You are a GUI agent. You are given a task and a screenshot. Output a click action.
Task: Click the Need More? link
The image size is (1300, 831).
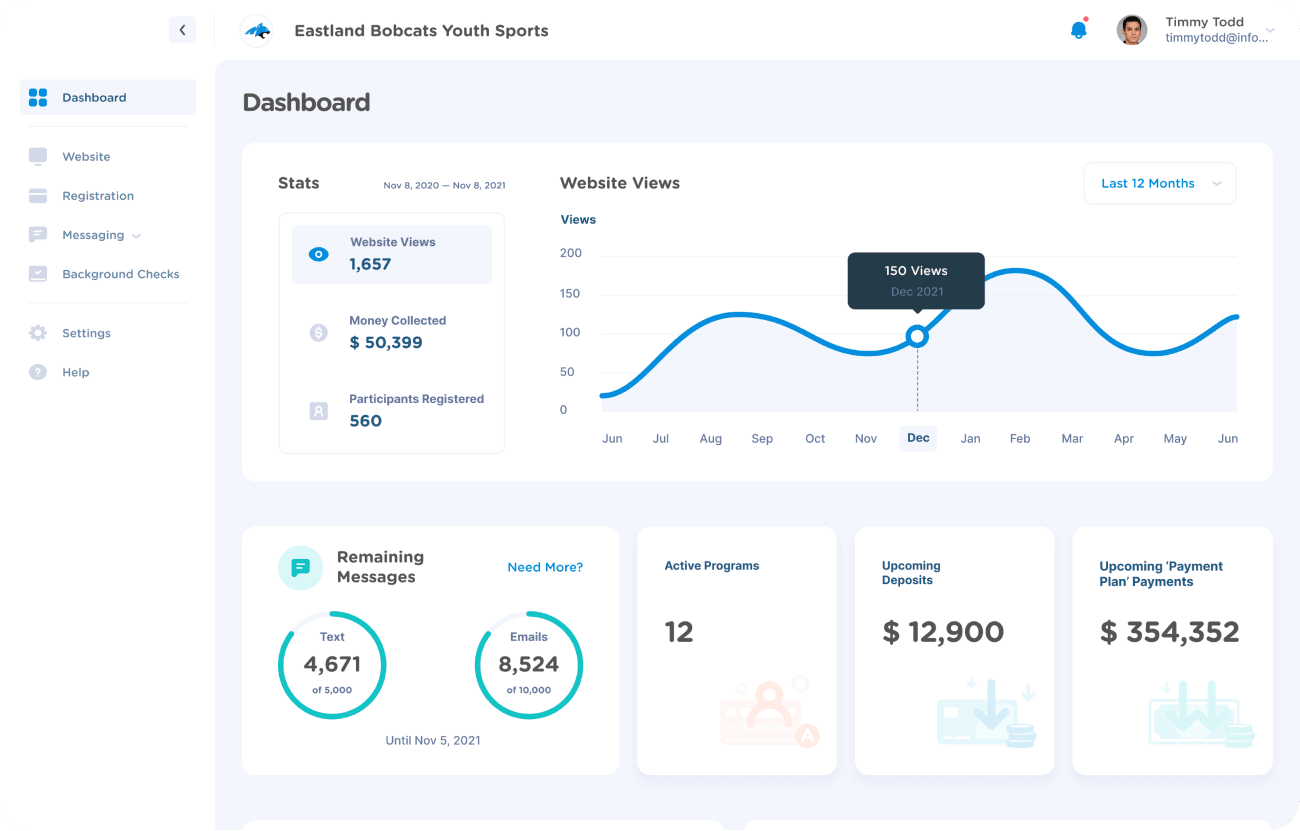[545, 567]
